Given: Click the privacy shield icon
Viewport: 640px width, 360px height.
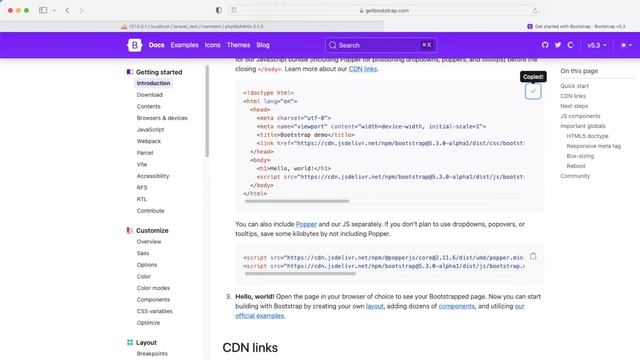Looking at the screenshot, I should pyautogui.click(x=219, y=10).
